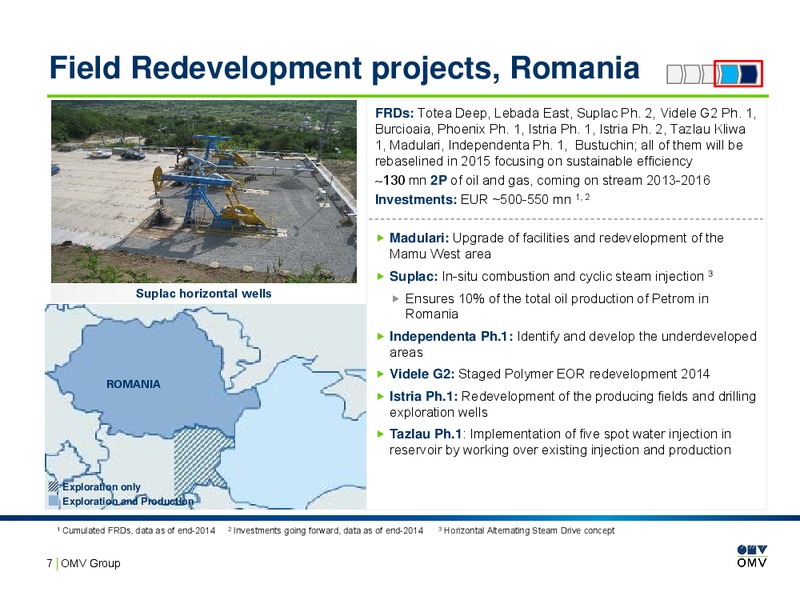Screen dimensions: 800x600
Task: Click the green arrow beside Istria Ph.1
Action: pos(380,396)
